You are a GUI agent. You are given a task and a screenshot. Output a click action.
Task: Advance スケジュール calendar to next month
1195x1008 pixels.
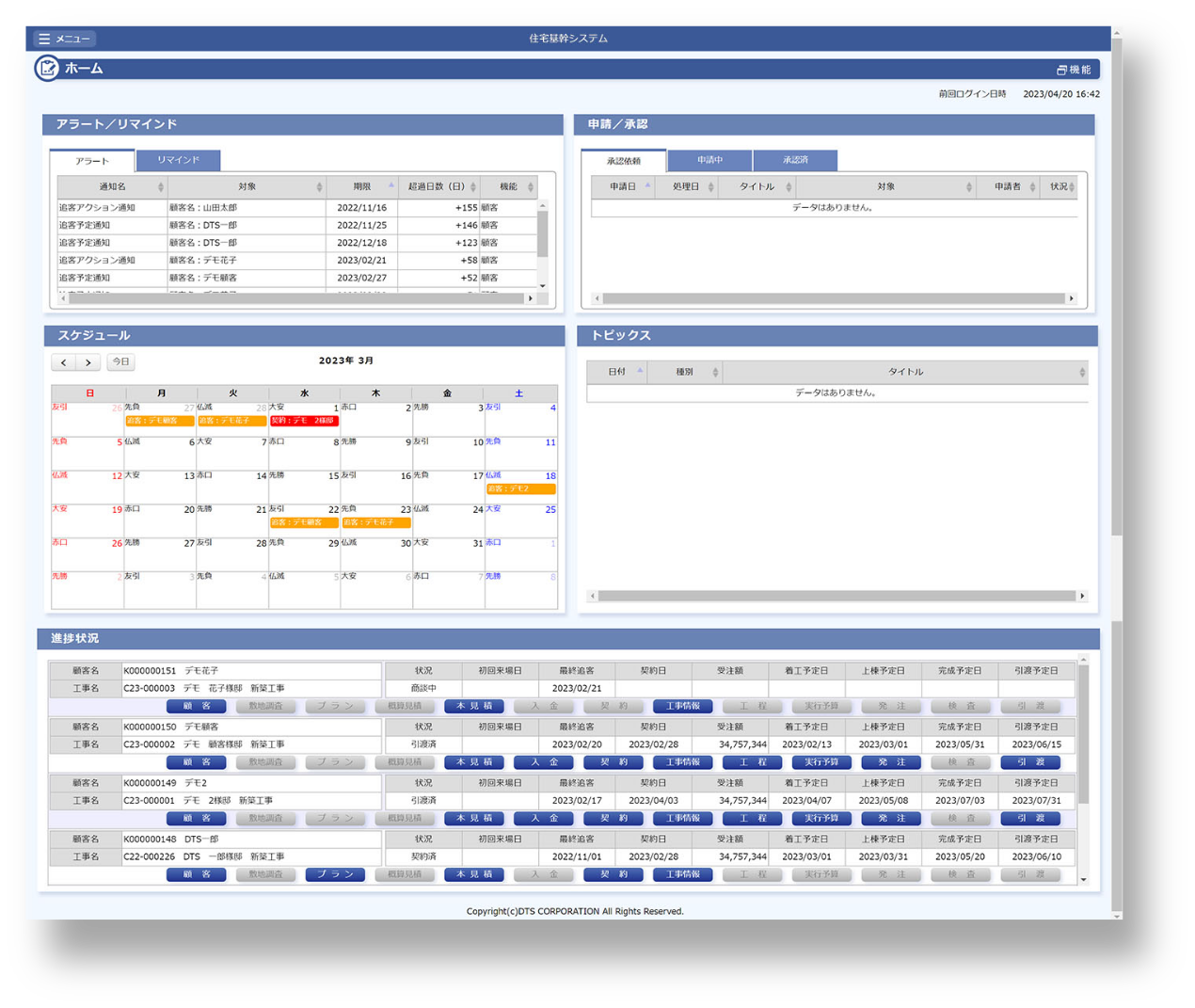coord(88,362)
